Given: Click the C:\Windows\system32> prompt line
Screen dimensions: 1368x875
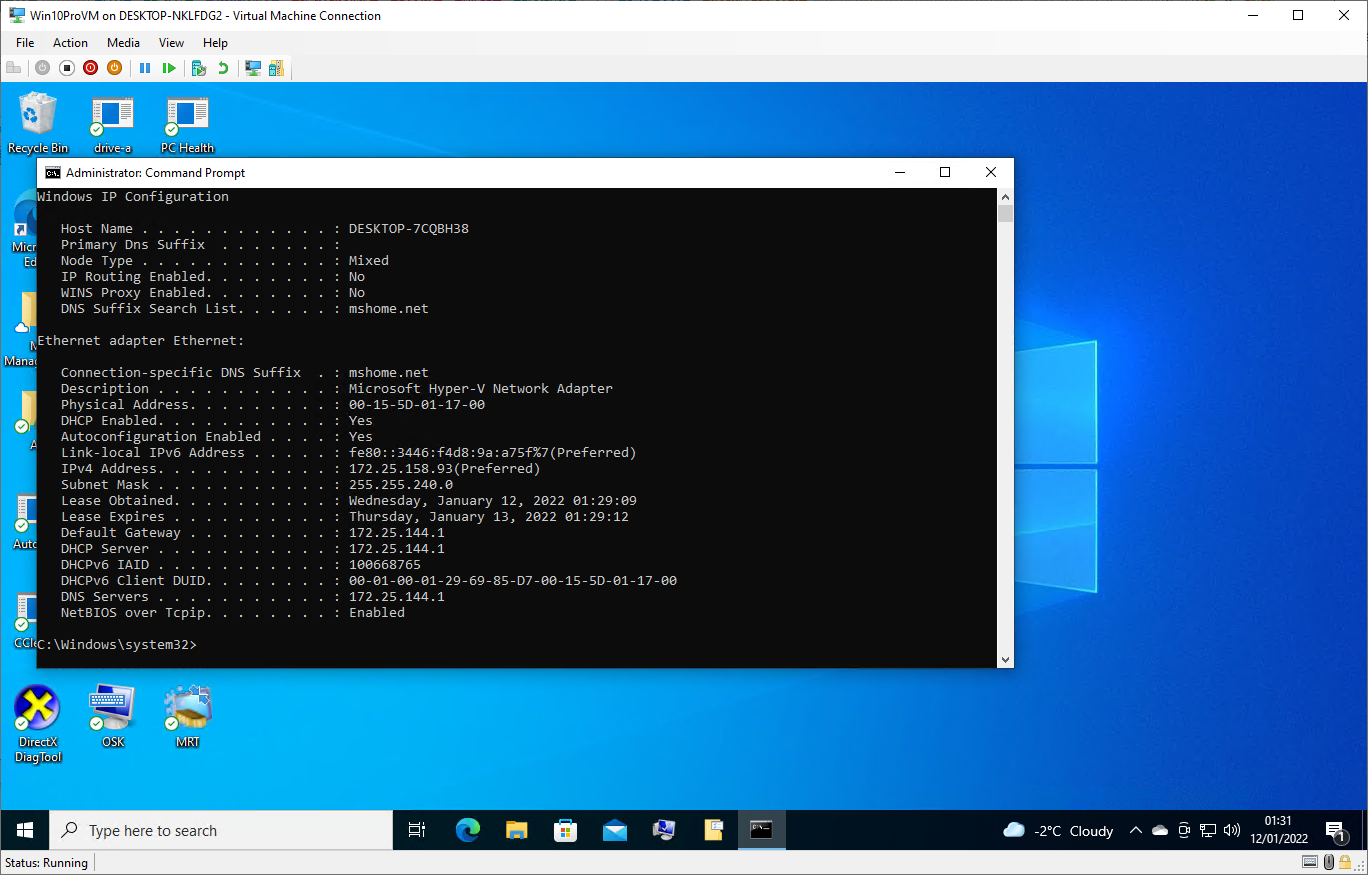Looking at the screenshot, I should [x=117, y=645].
